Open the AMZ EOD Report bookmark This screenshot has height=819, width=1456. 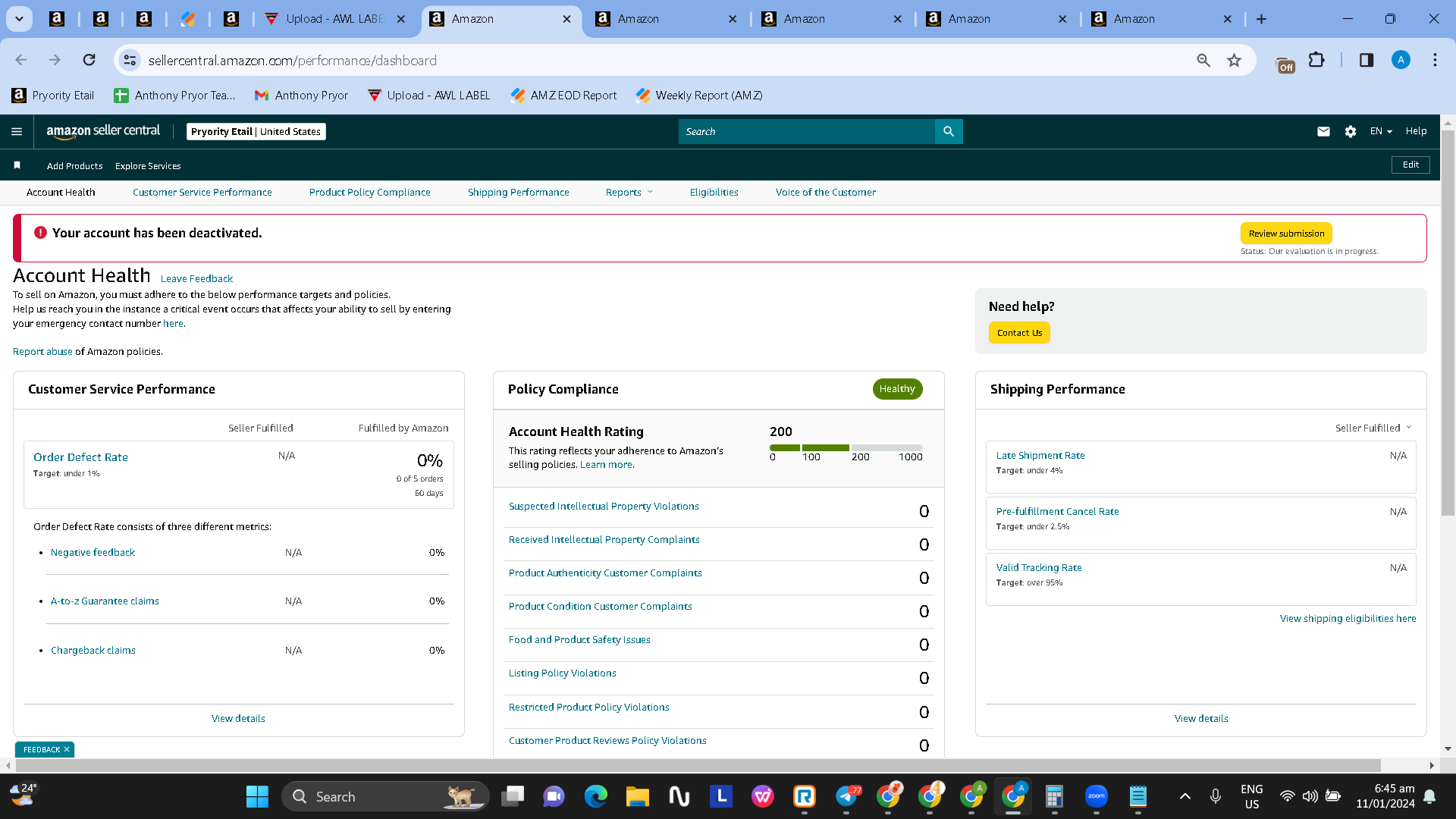[563, 95]
